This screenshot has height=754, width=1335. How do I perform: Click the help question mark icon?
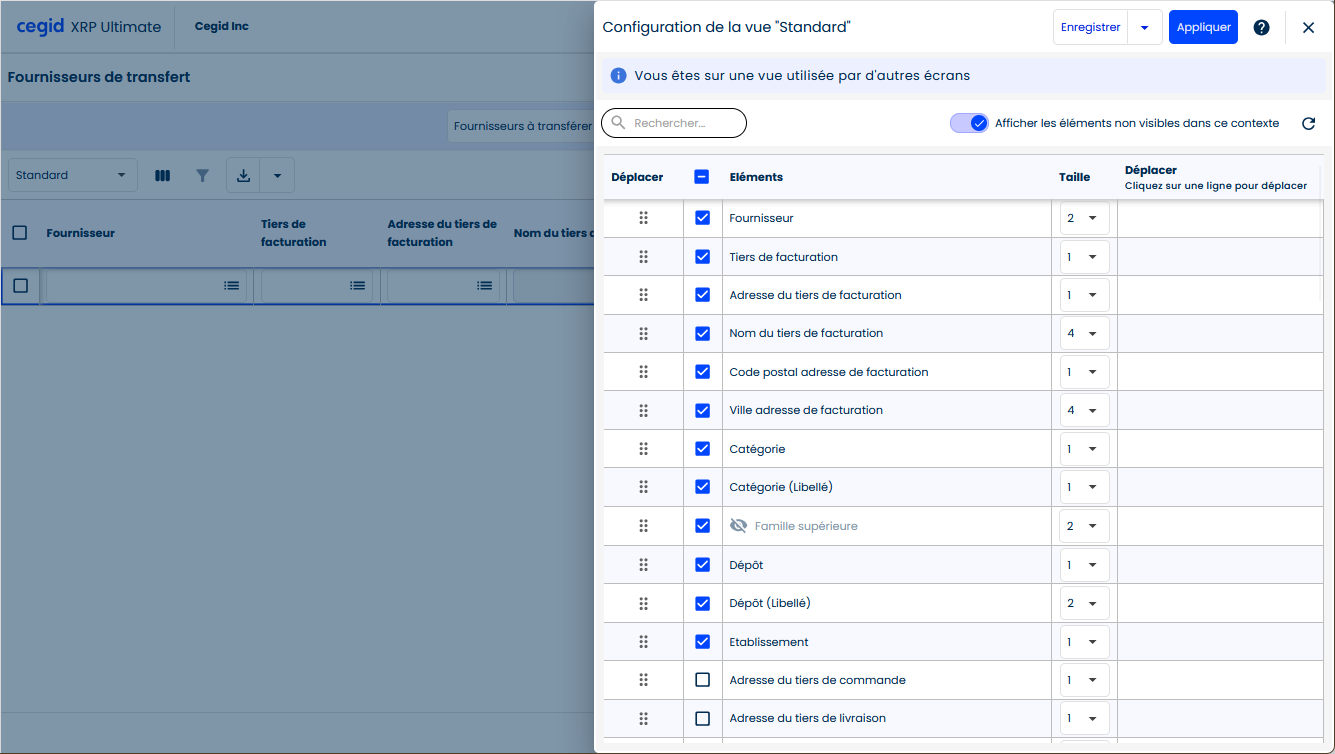(x=1261, y=28)
